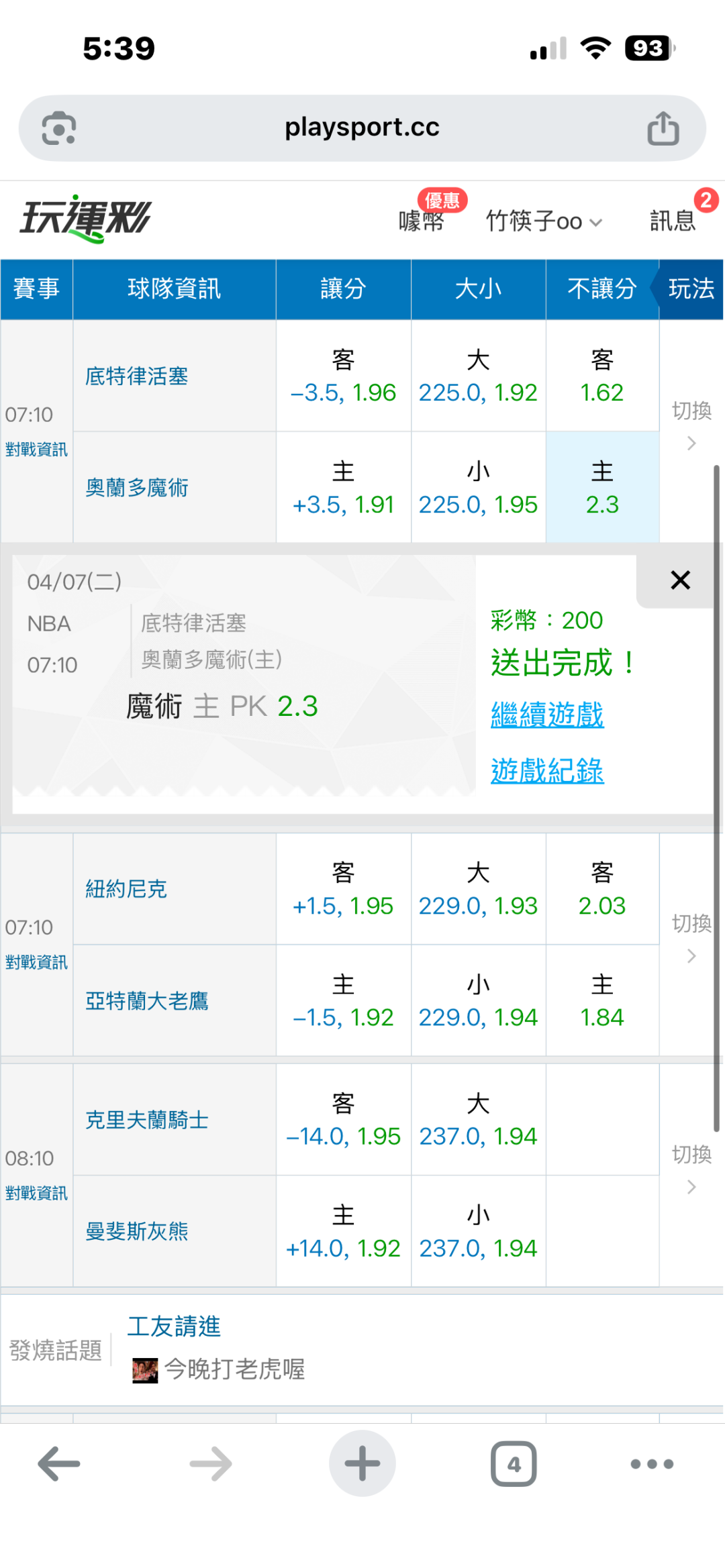Open 奧蘭多魔術 team info
The height and width of the screenshot is (1568, 725).
(x=137, y=488)
